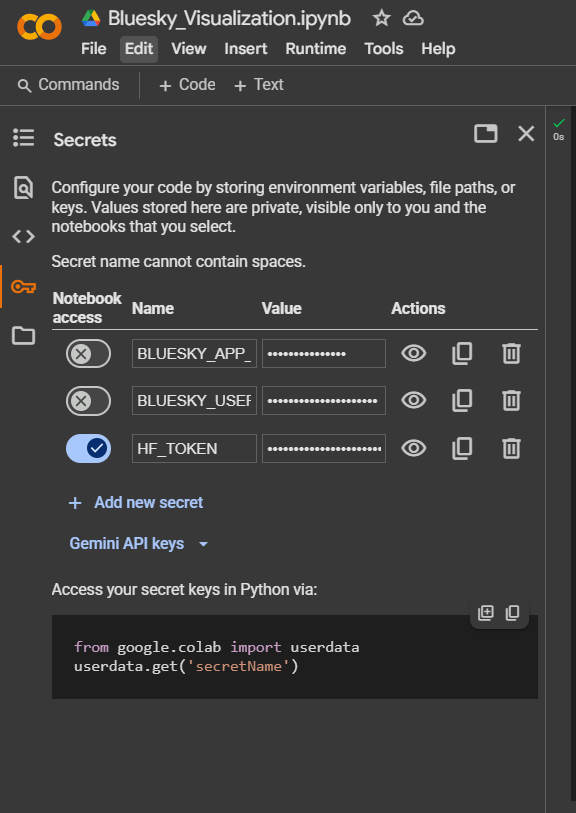Click the Secrets panel heading
The height and width of the screenshot is (813, 576).
click(x=85, y=140)
